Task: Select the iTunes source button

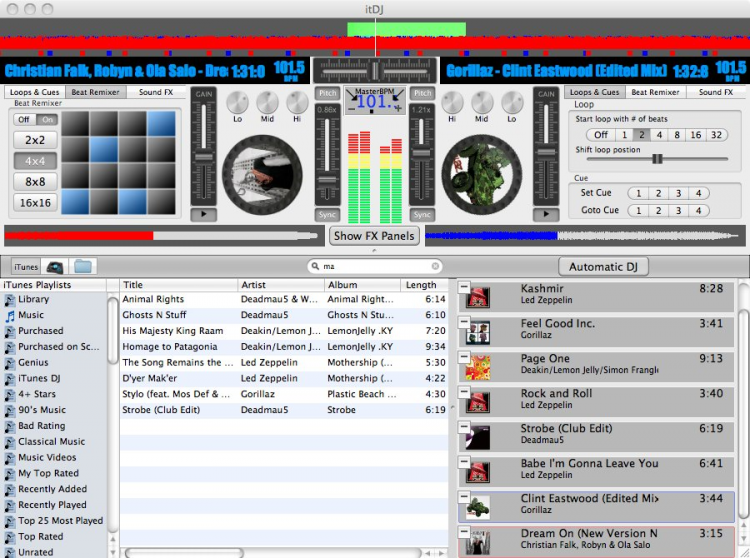Action: (x=26, y=267)
